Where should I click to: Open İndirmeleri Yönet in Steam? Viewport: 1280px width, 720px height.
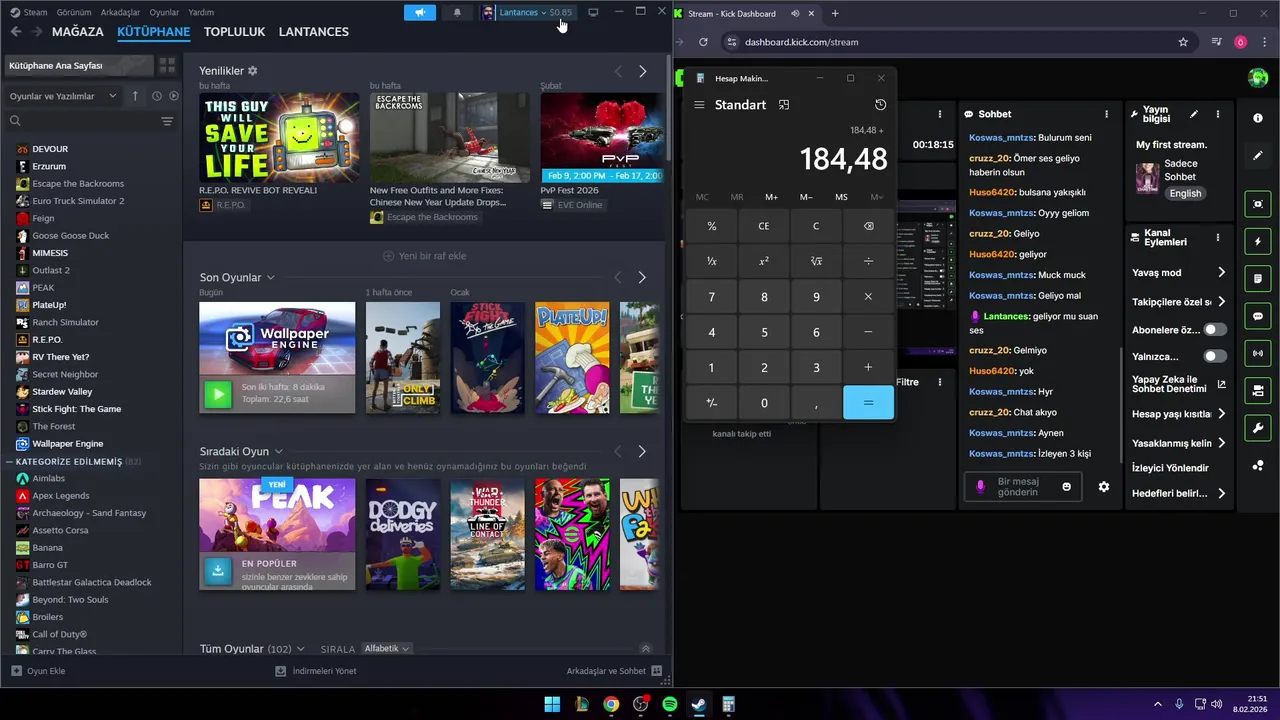click(x=316, y=671)
